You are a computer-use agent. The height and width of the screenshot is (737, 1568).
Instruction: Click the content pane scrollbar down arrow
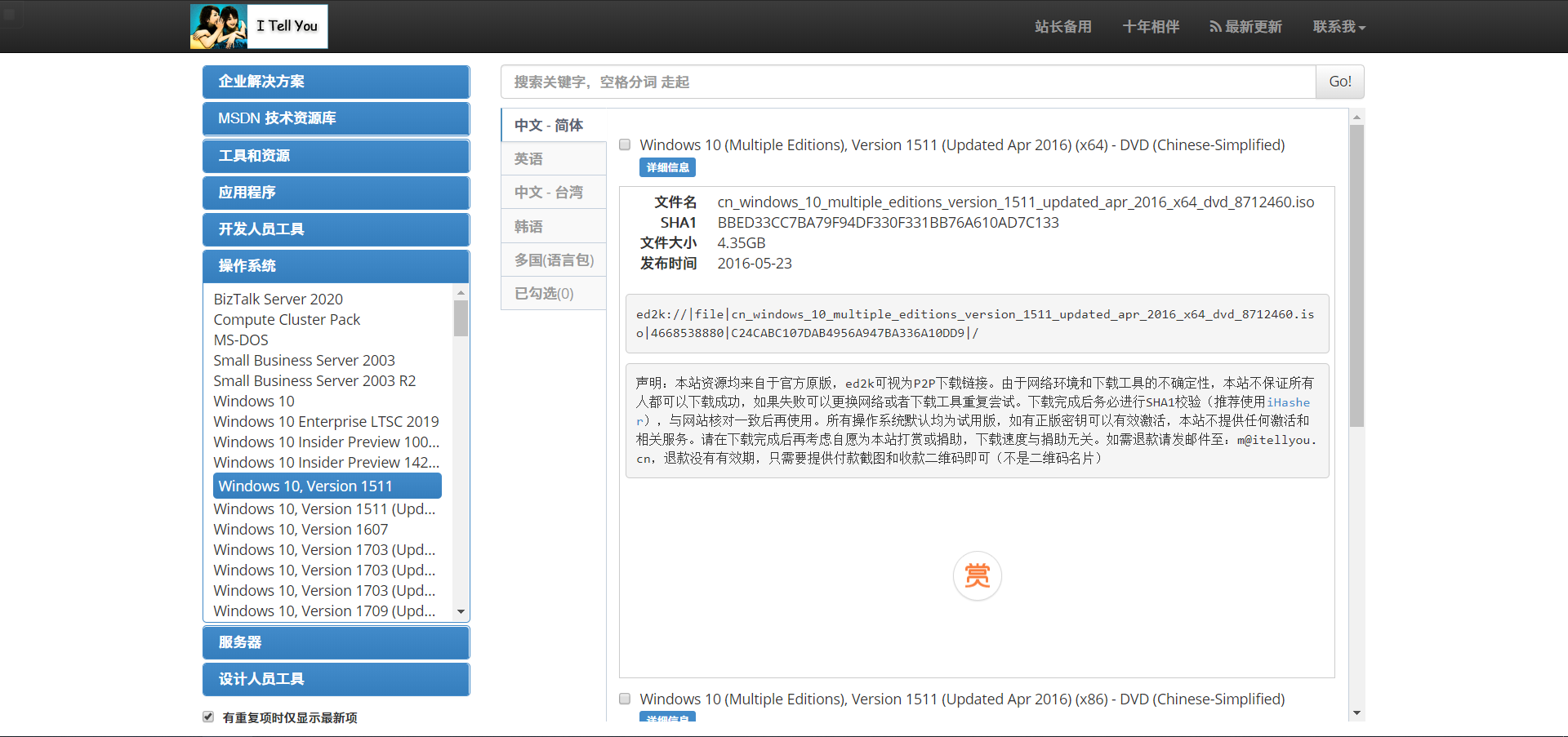(x=1356, y=713)
